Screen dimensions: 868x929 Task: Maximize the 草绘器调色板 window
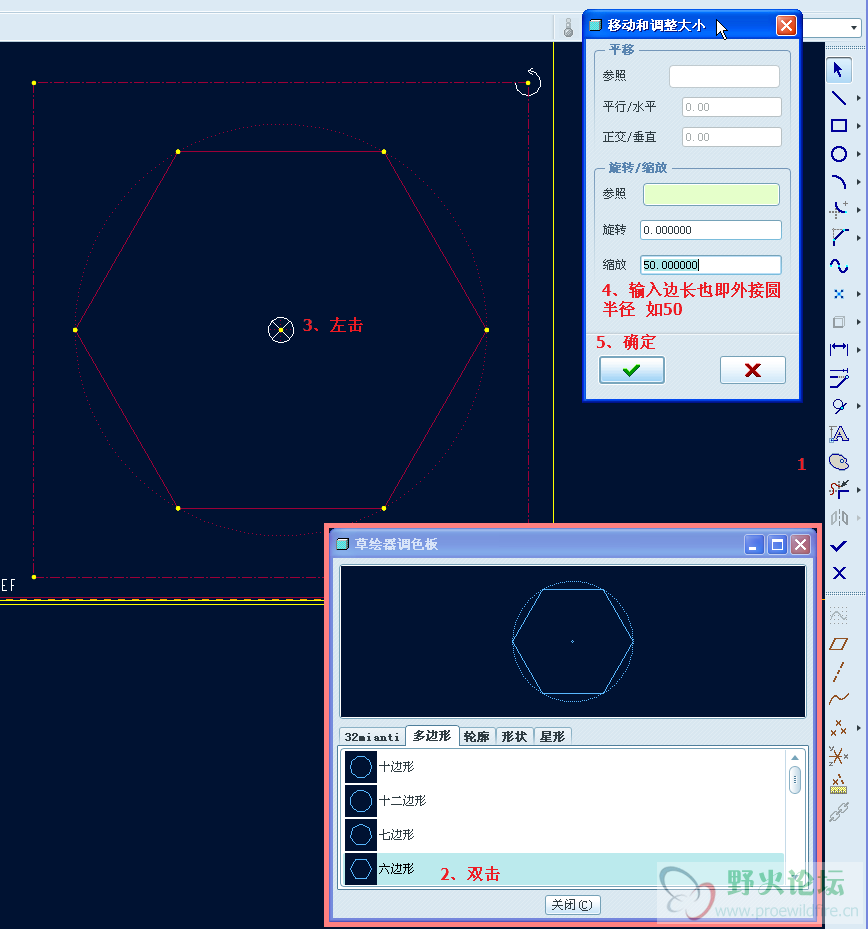[777, 544]
